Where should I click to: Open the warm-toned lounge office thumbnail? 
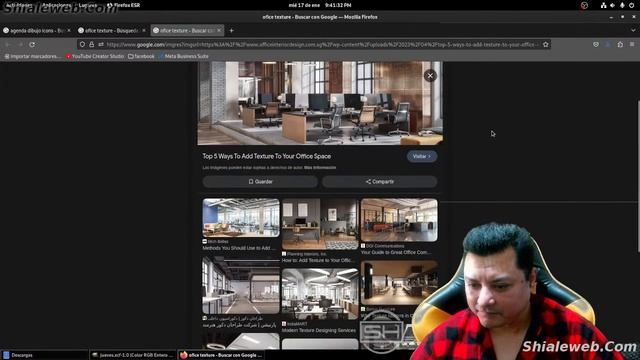(399, 283)
